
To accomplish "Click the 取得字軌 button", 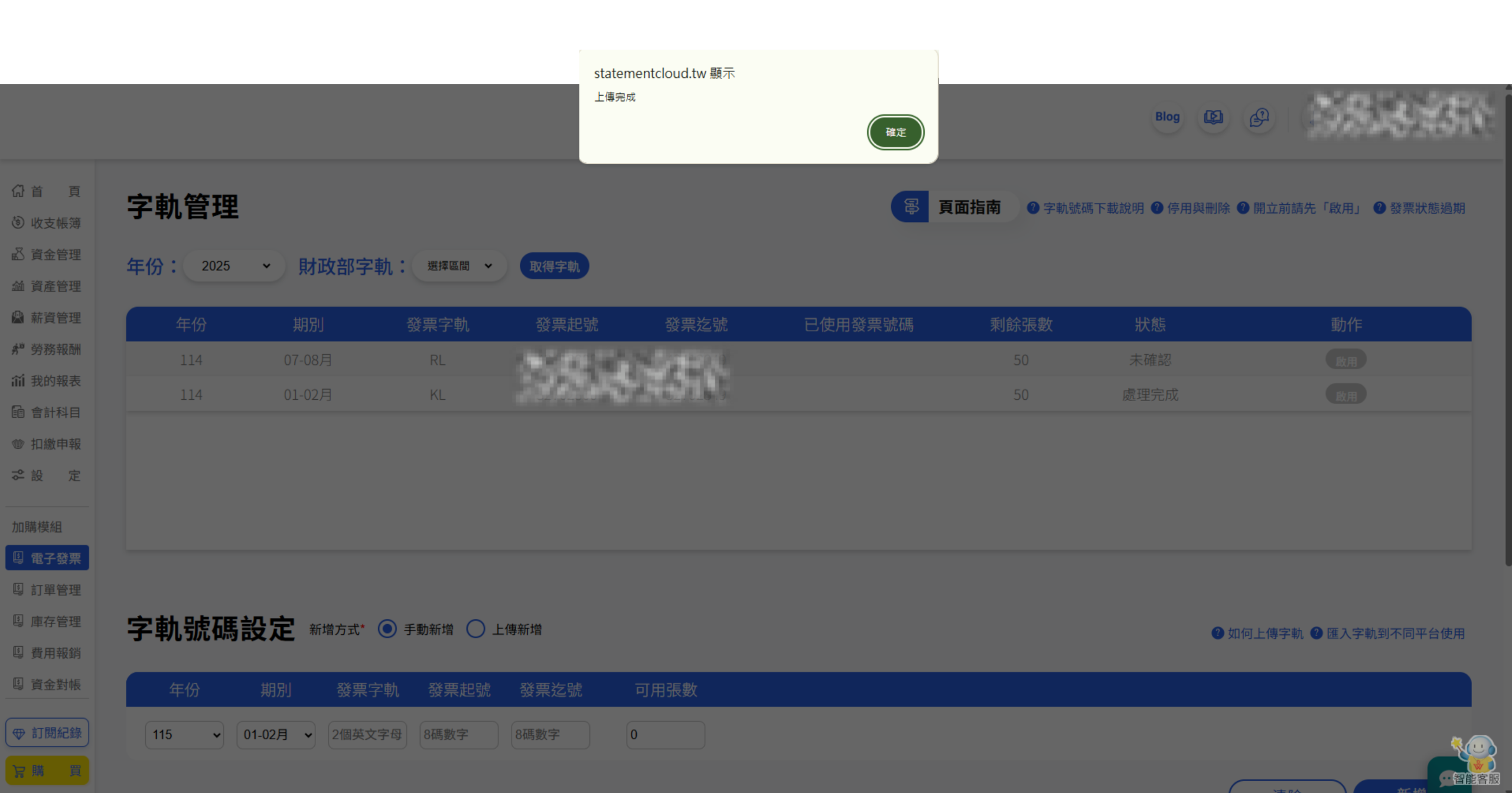I will point(554,266).
